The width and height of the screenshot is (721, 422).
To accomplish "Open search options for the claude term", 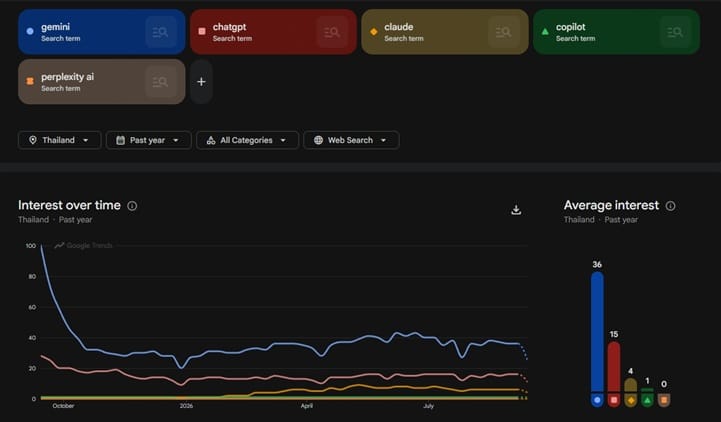I will click(504, 32).
